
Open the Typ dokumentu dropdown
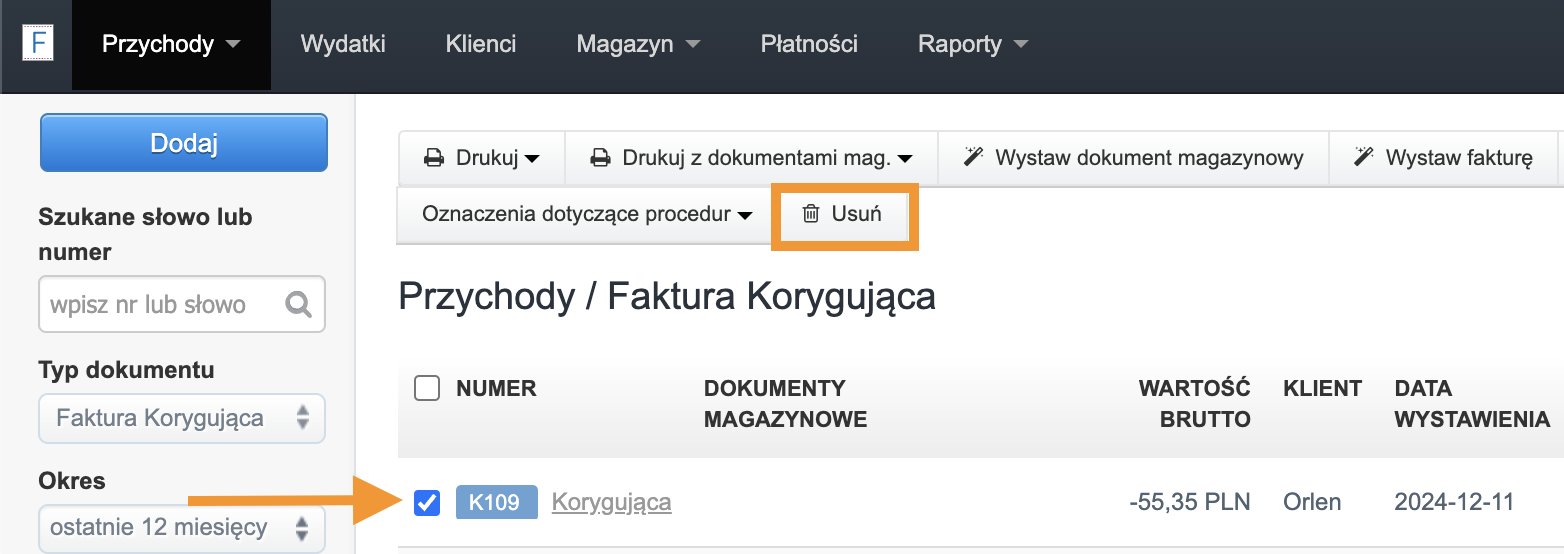tap(182, 418)
